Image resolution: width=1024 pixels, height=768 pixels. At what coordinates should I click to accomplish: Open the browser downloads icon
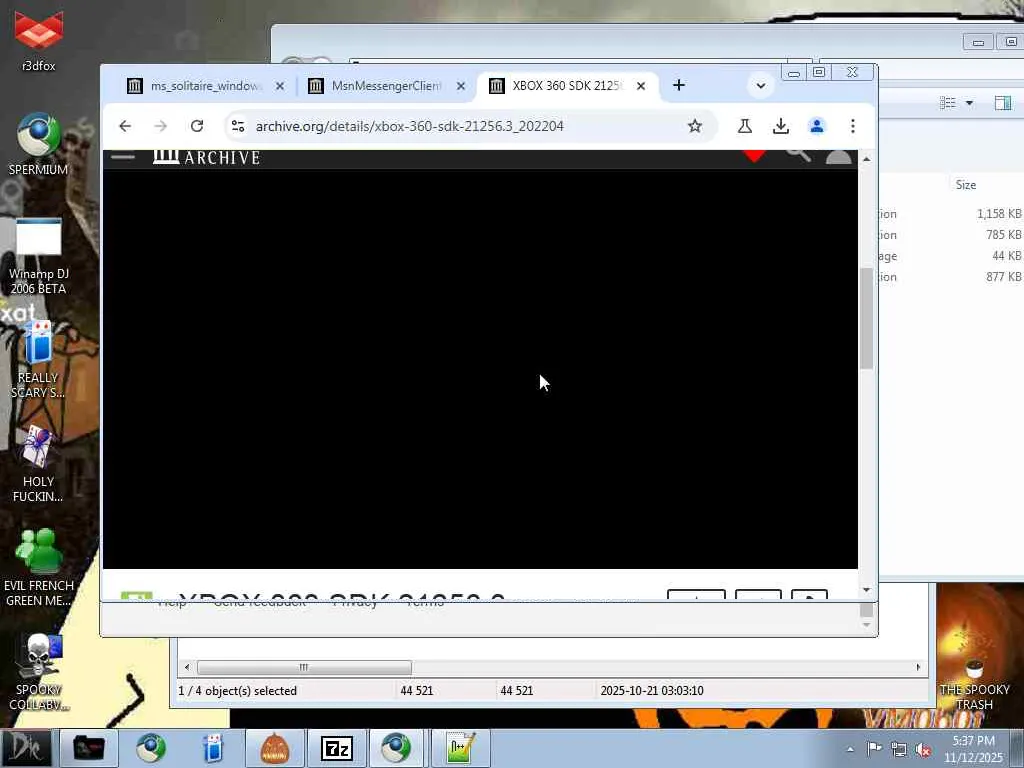pos(780,126)
